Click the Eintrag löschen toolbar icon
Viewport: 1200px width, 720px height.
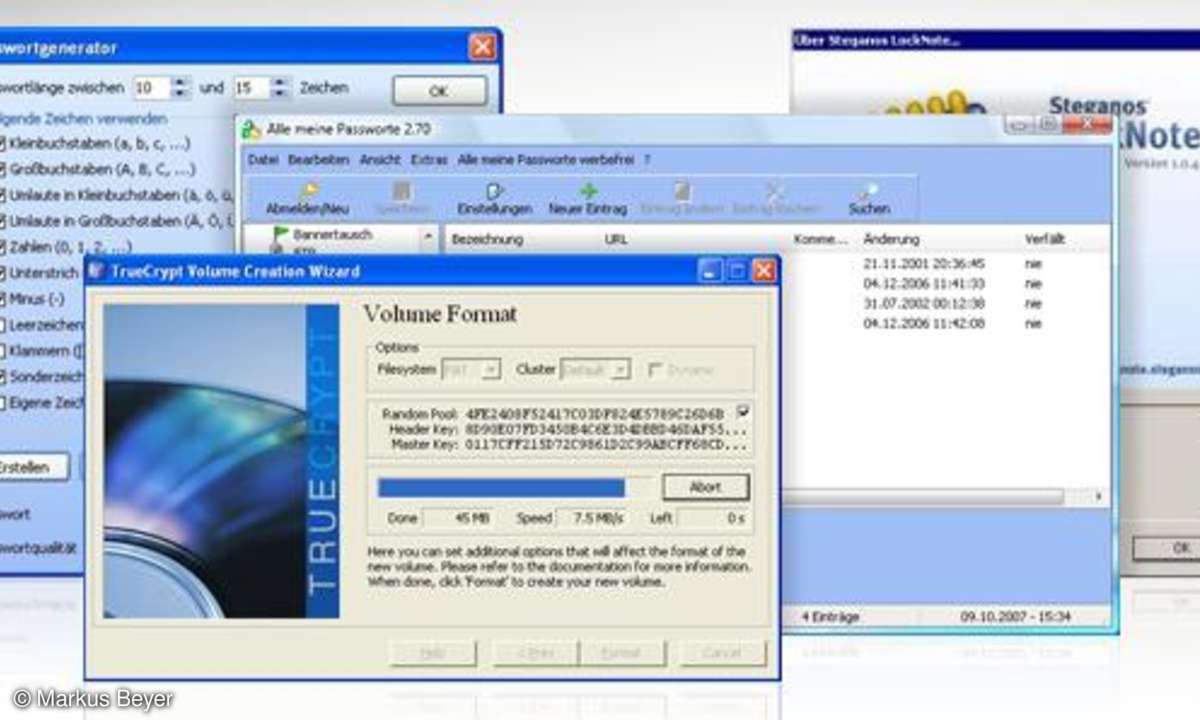tap(775, 199)
